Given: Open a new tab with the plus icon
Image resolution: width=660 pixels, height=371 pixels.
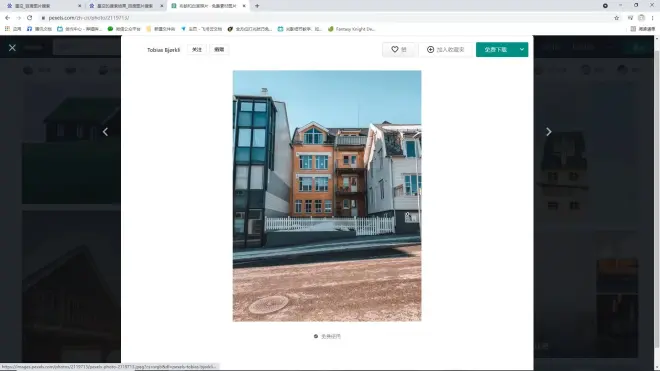Looking at the screenshot, I should [257, 6].
